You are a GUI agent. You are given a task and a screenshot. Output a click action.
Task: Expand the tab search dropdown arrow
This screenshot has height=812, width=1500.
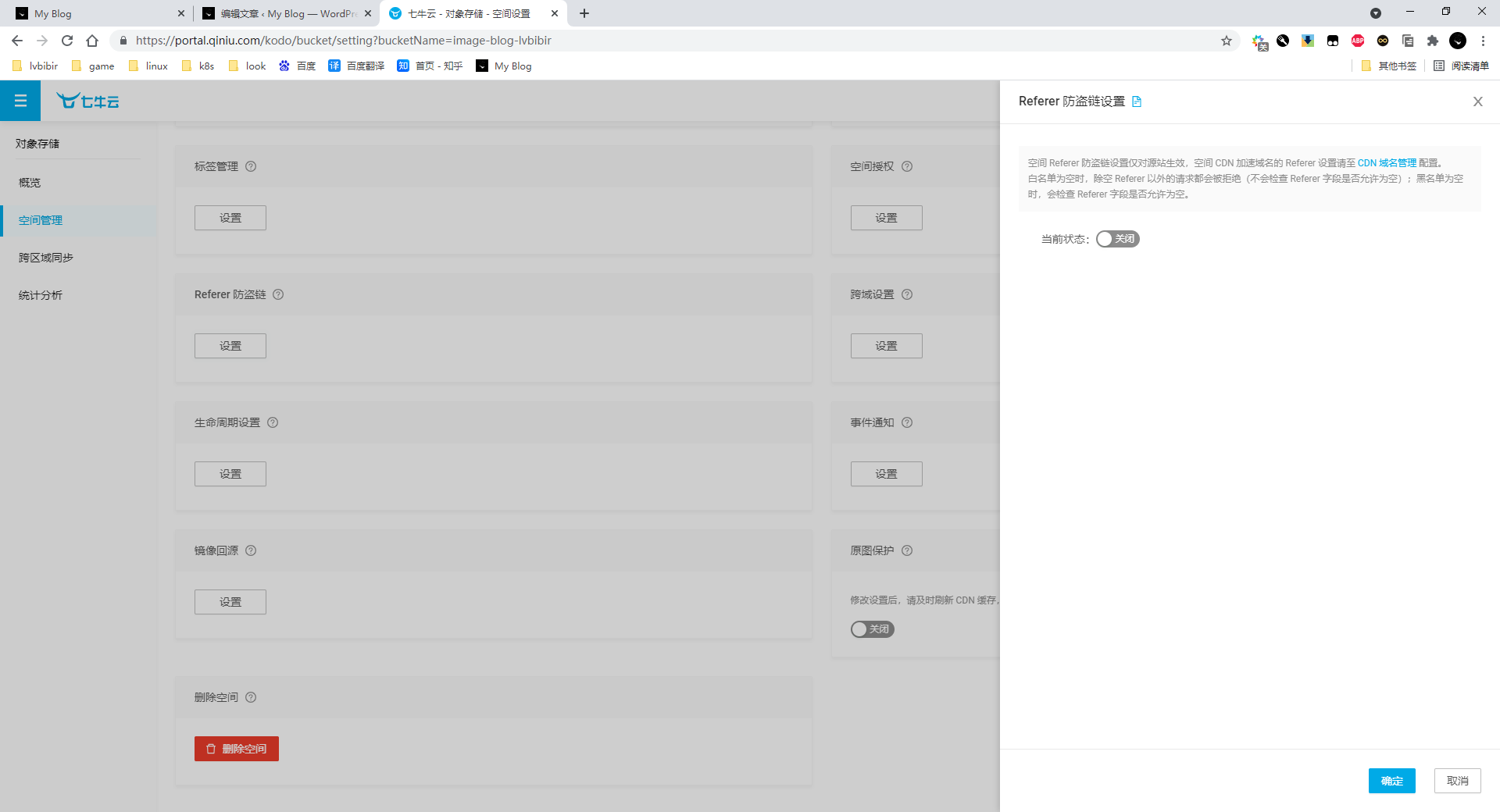pos(1375,13)
